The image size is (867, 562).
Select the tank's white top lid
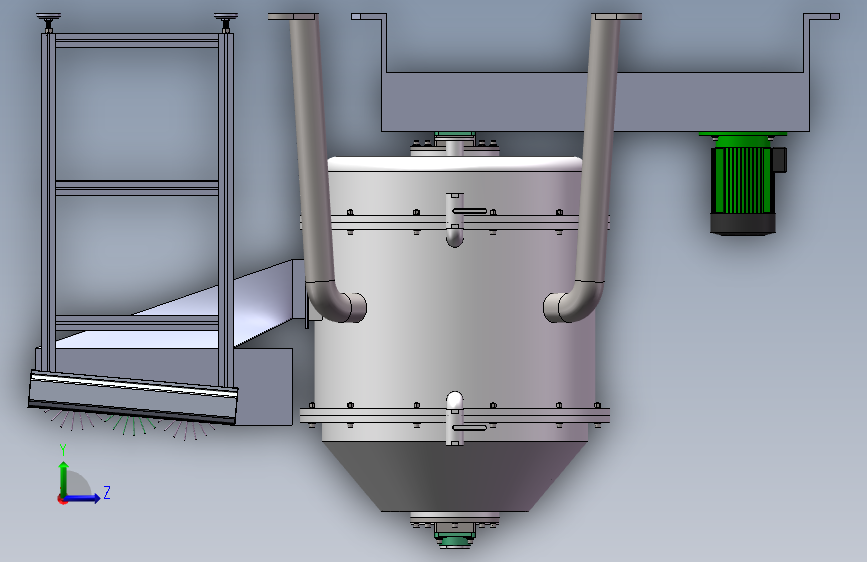[455, 164]
